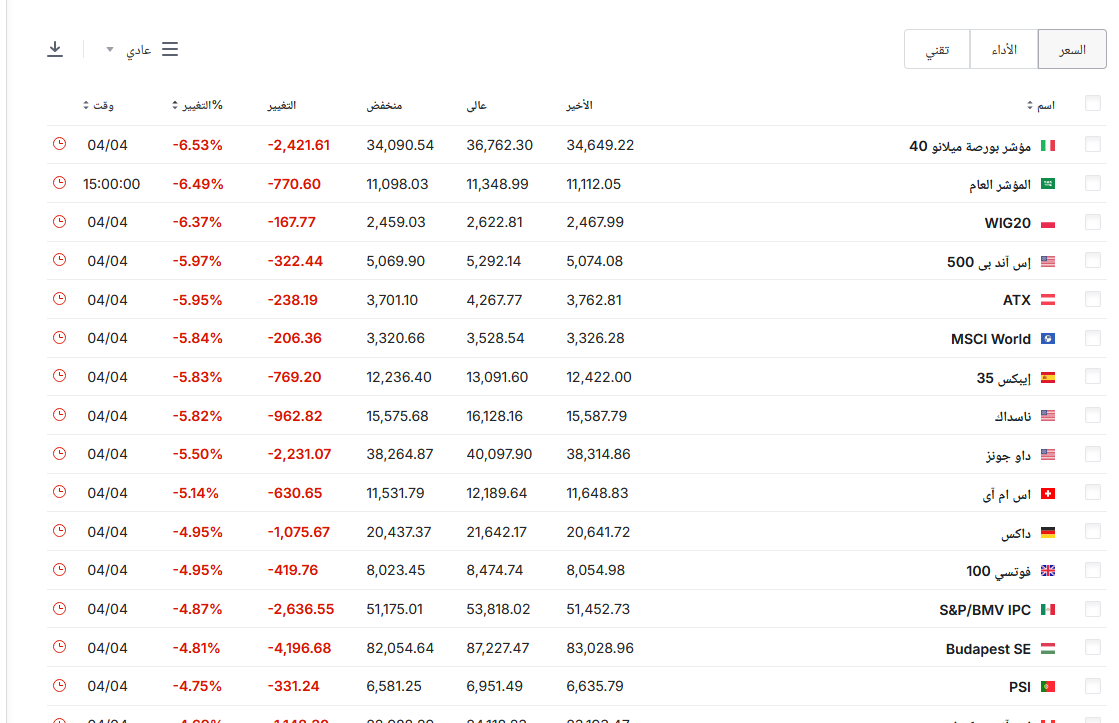The image size is (1119, 723).
Task: Click the Italy flag beside مؤشر بورصة ميلانو 40
Action: (1048, 146)
